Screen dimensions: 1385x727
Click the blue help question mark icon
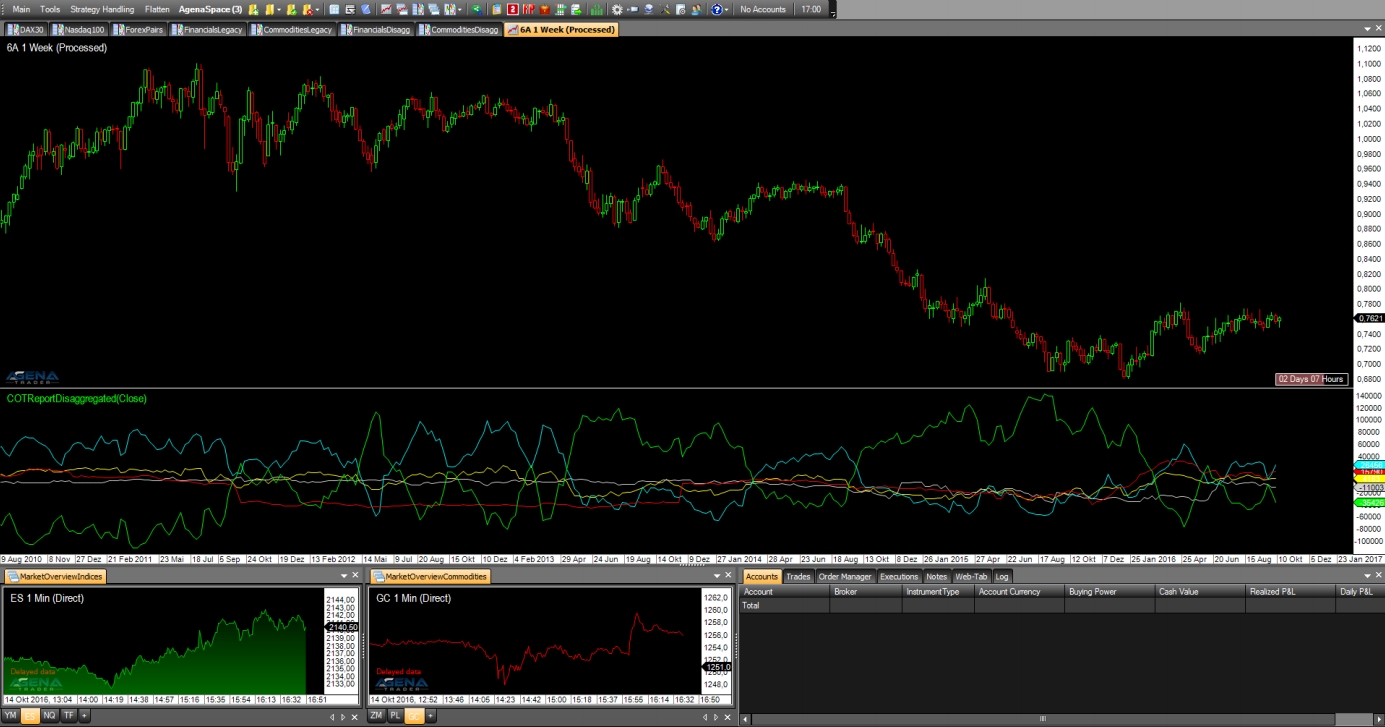point(717,9)
